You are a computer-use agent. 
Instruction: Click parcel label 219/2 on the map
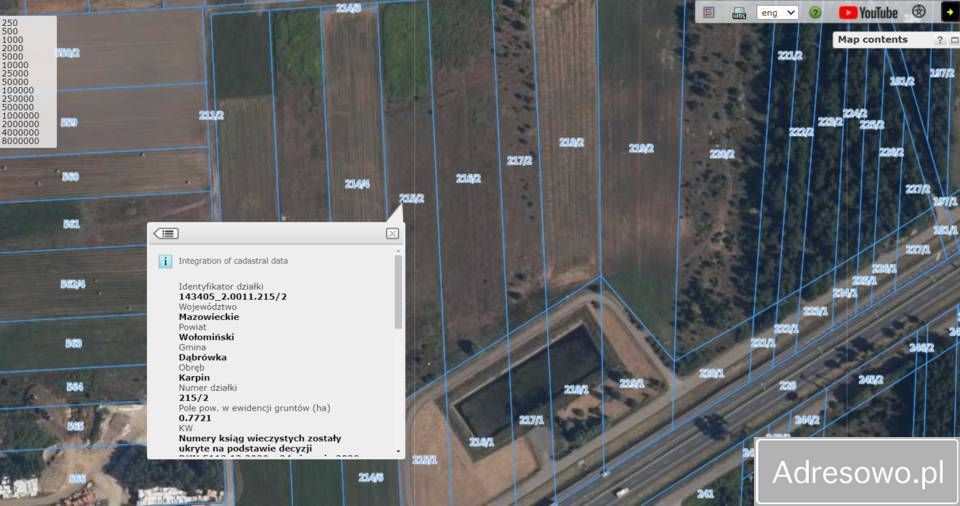click(x=641, y=148)
